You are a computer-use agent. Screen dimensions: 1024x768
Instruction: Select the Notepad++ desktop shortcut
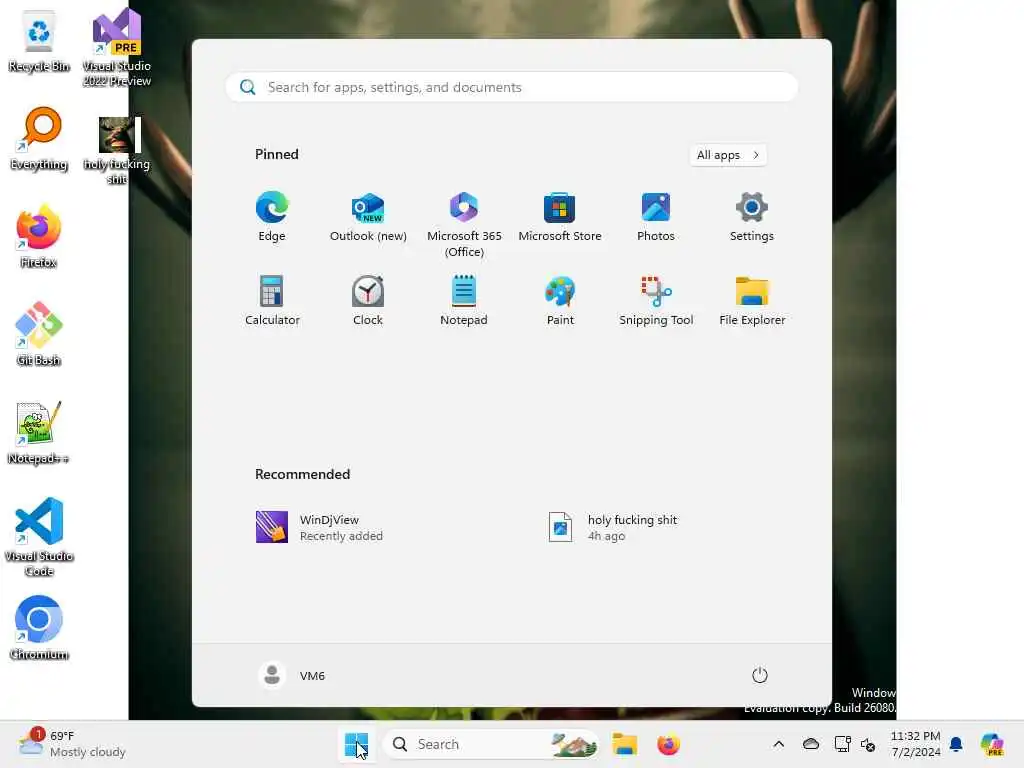[39, 432]
